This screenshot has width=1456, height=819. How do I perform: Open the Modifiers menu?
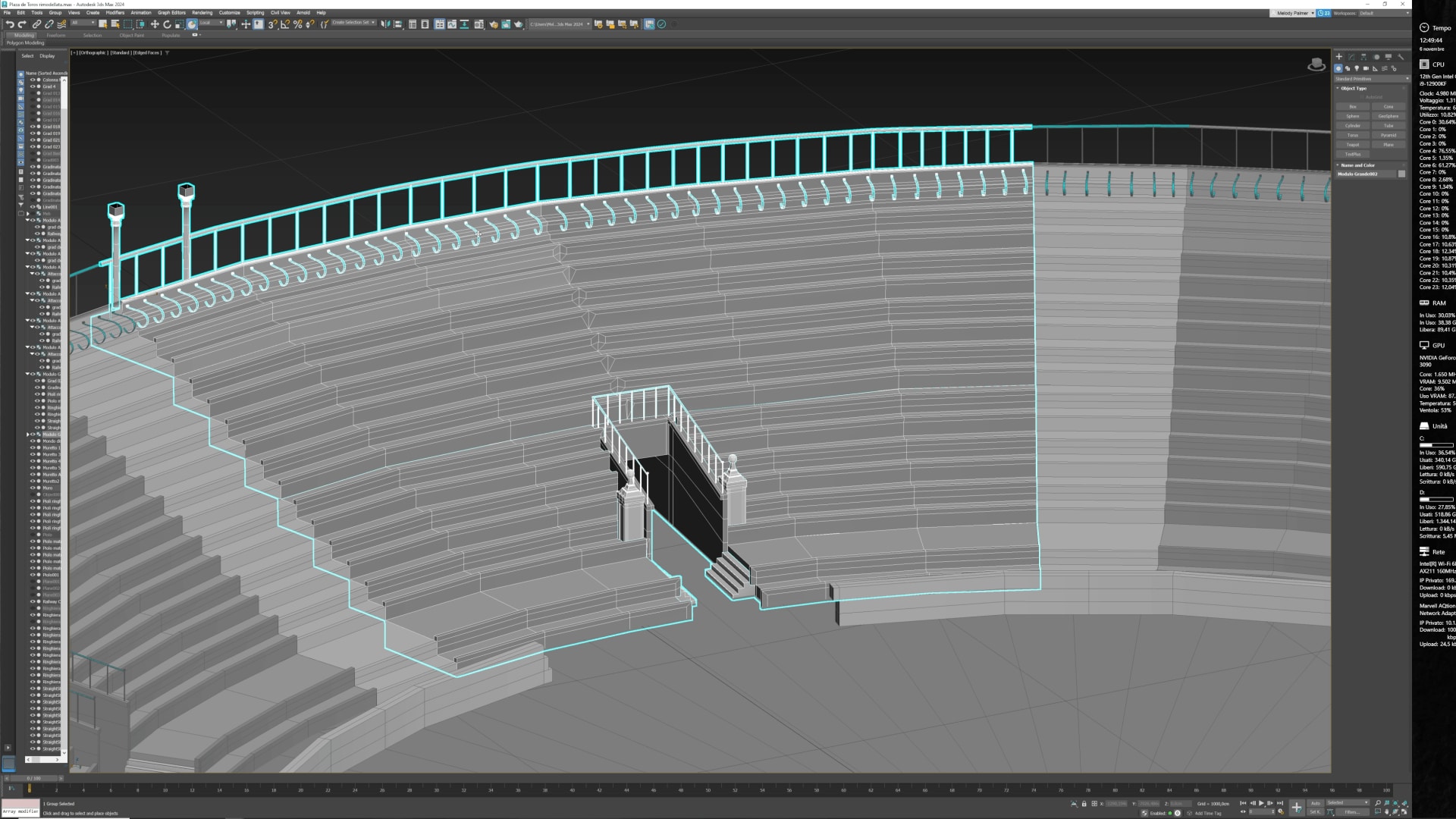pos(115,13)
